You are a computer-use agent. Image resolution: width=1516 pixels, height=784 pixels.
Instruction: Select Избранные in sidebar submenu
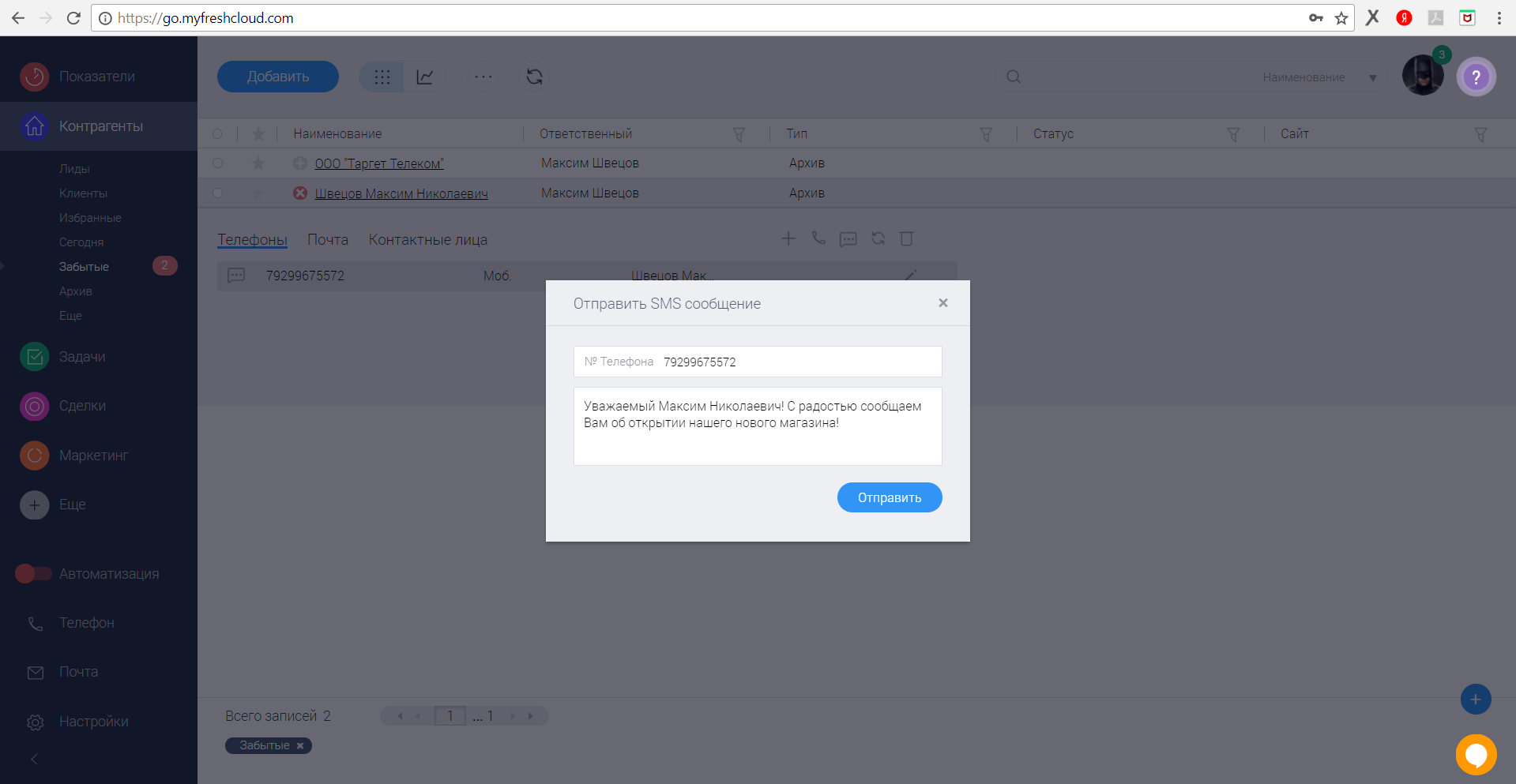coord(90,218)
